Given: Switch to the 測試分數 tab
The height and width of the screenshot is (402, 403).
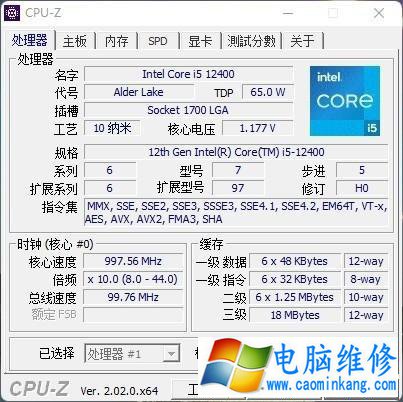Looking at the screenshot, I should [252, 41].
